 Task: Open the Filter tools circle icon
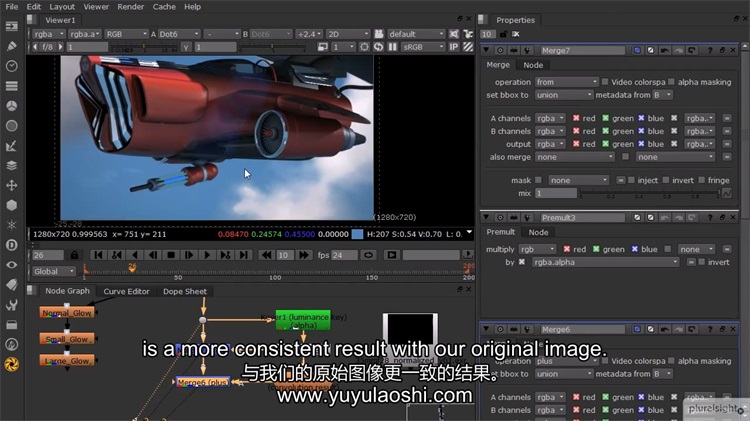tap(11, 126)
